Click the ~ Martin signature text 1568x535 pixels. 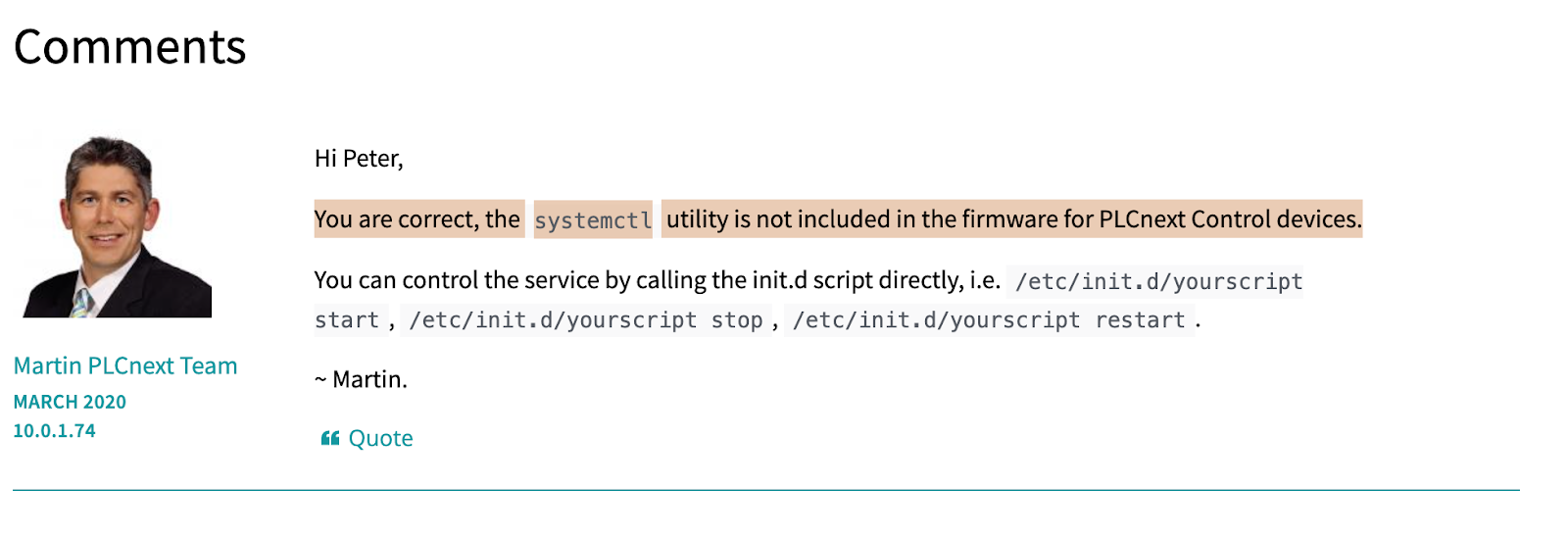pyautogui.click(x=361, y=379)
